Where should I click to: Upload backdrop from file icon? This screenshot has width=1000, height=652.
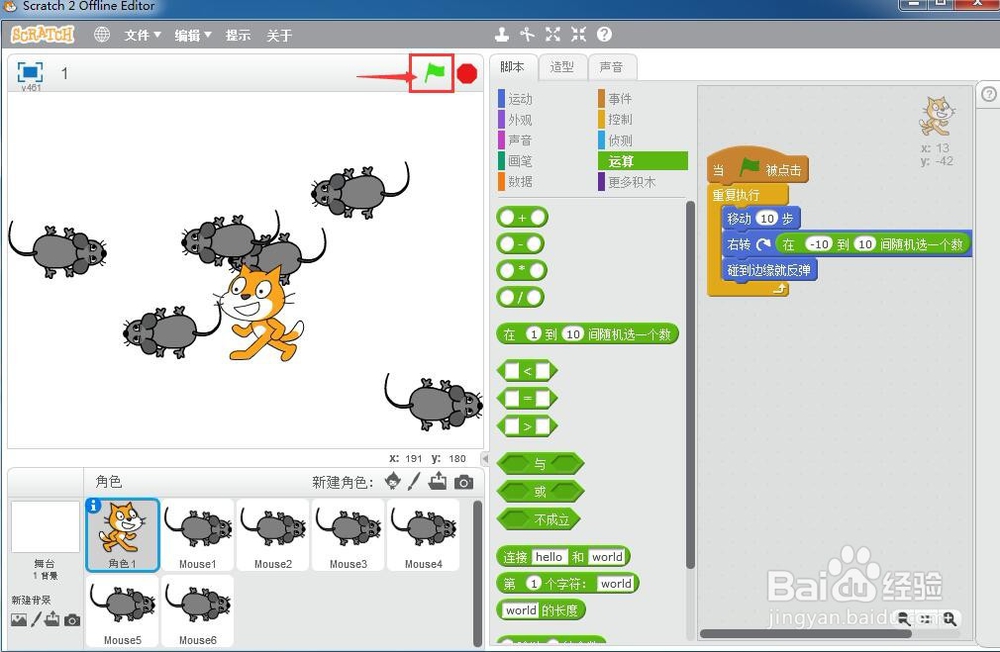(x=52, y=619)
